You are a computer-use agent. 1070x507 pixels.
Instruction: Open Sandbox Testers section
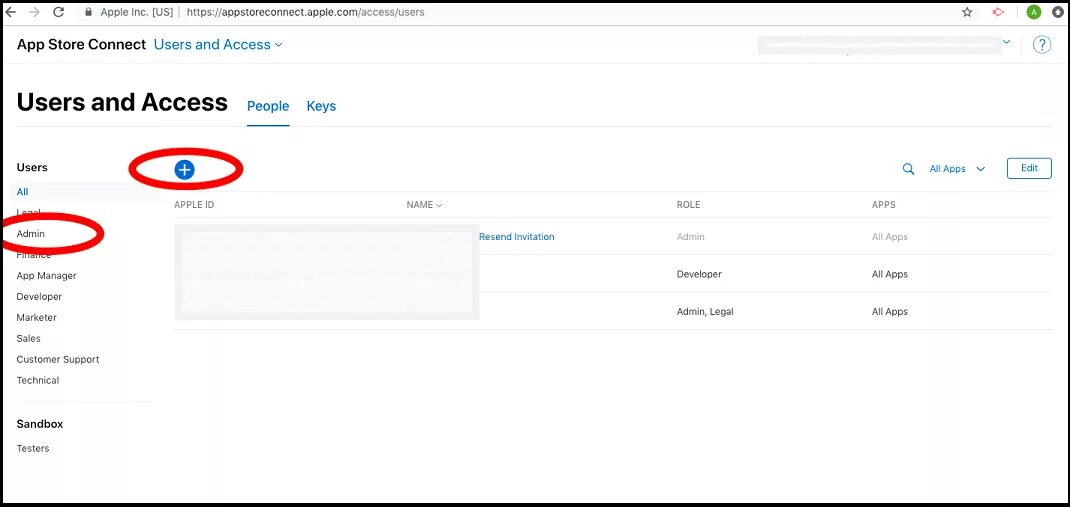coord(33,448)
